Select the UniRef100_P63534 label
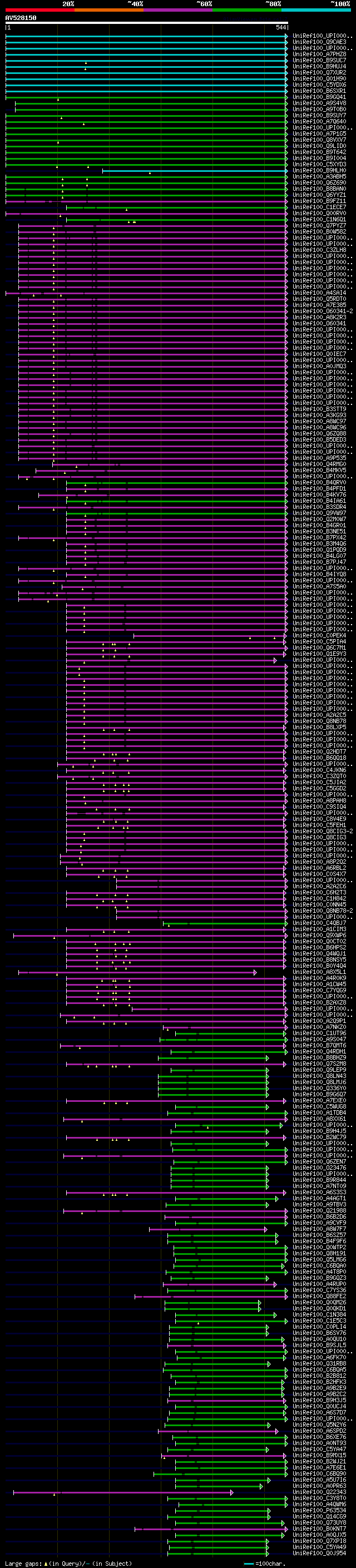 click(319, 1510)
